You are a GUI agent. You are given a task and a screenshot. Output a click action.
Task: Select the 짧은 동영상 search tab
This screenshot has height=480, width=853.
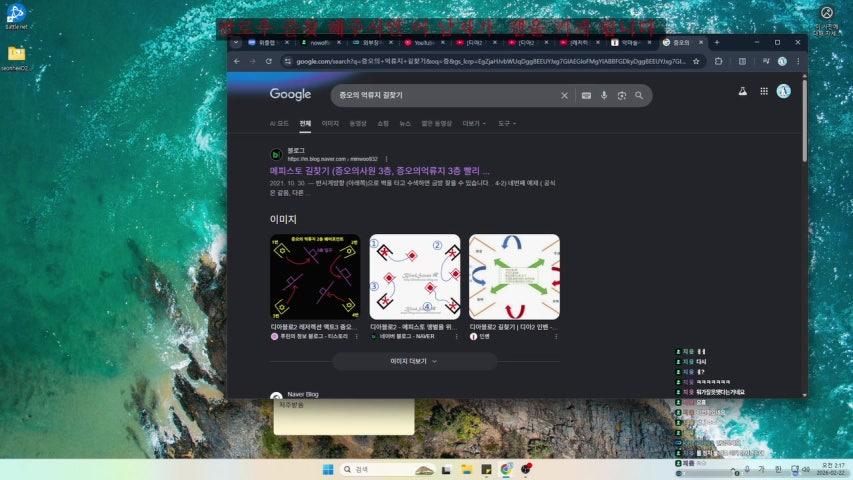pos(436,124)
